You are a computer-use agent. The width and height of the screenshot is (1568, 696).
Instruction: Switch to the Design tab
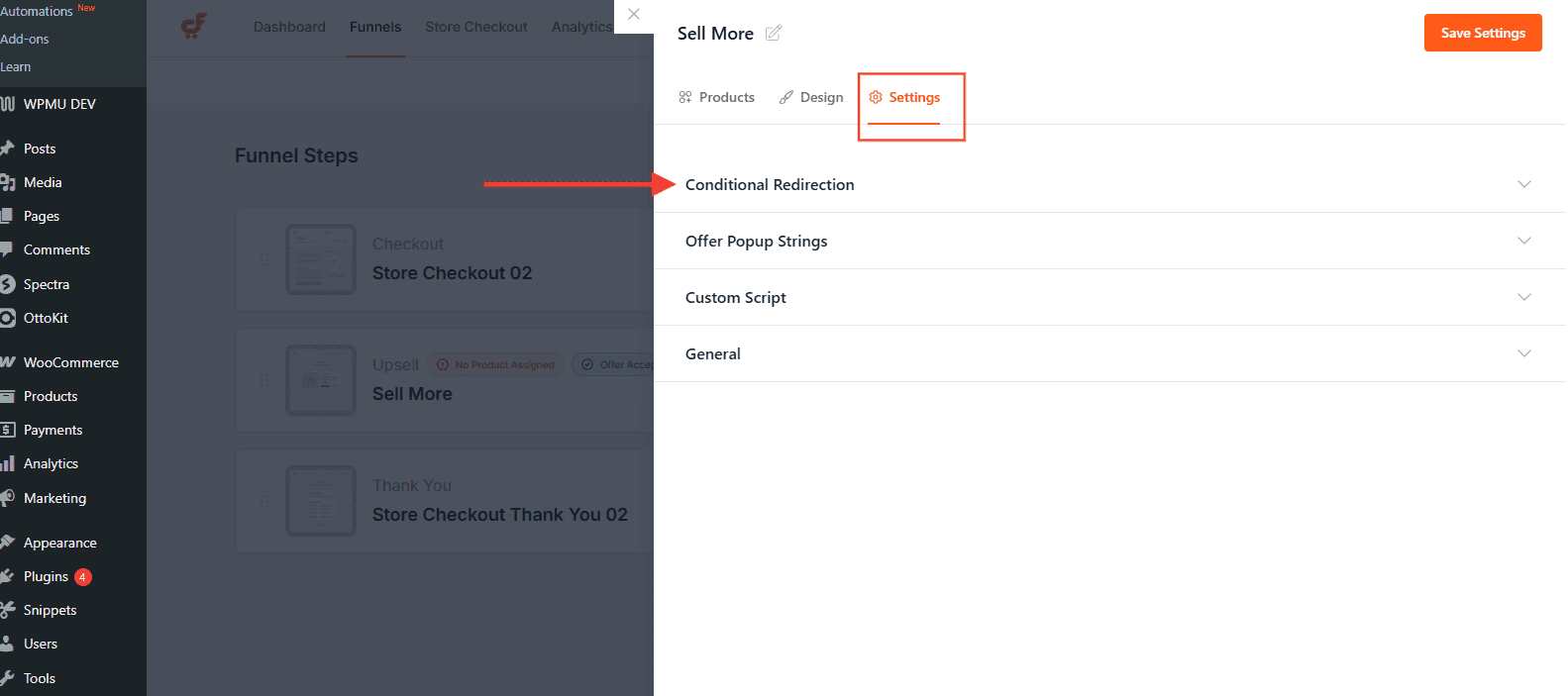811,97
